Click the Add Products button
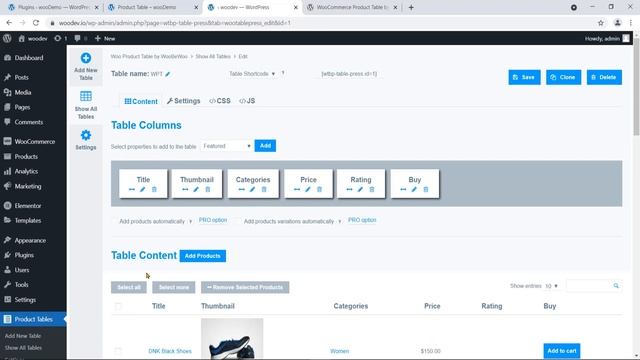 [202, 256]
